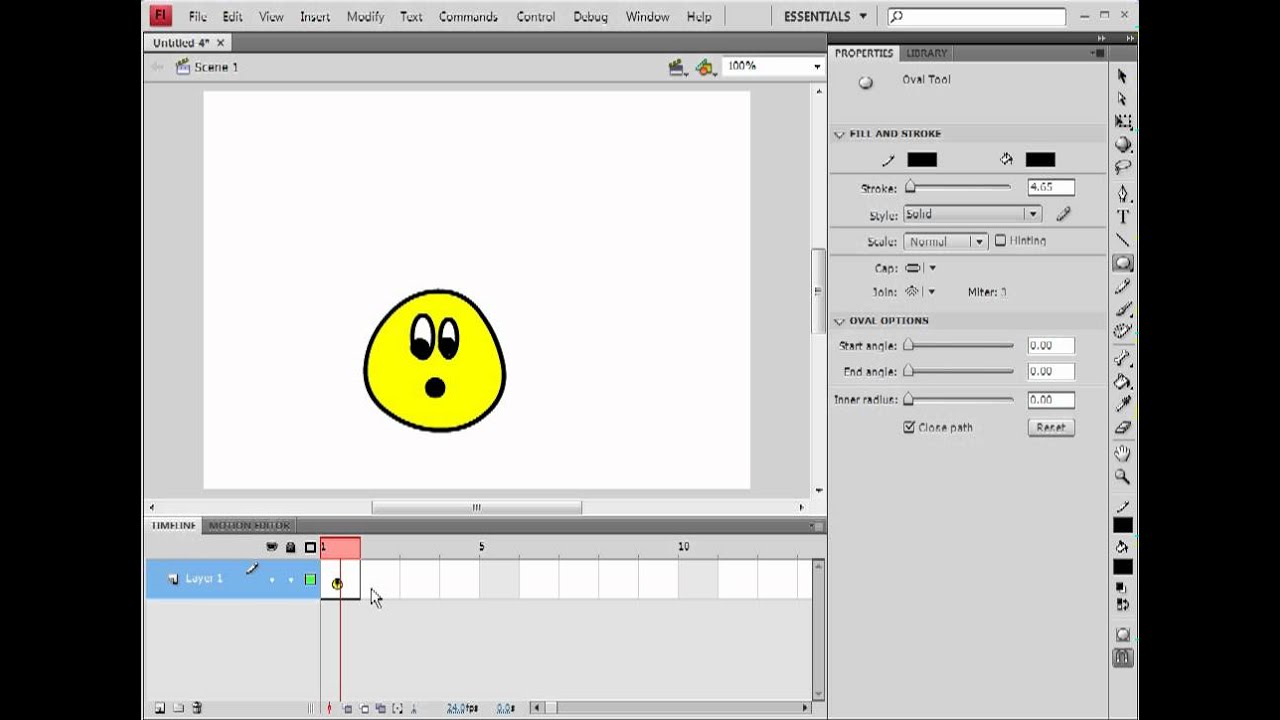Screen dimensions: 1280x720
Task: Click stroke color swatch in Properties panel
Action: (x=922, y=160)
